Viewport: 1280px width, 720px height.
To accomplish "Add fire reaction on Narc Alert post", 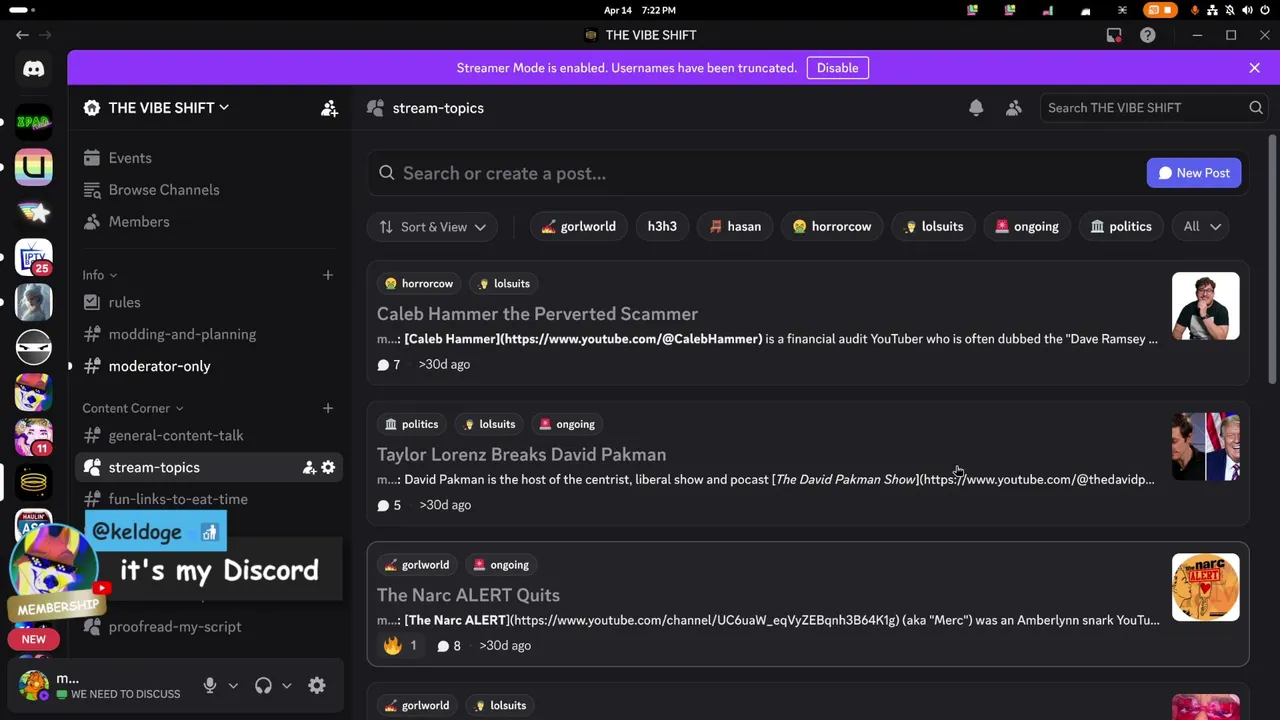I will [x=401, y=646].
